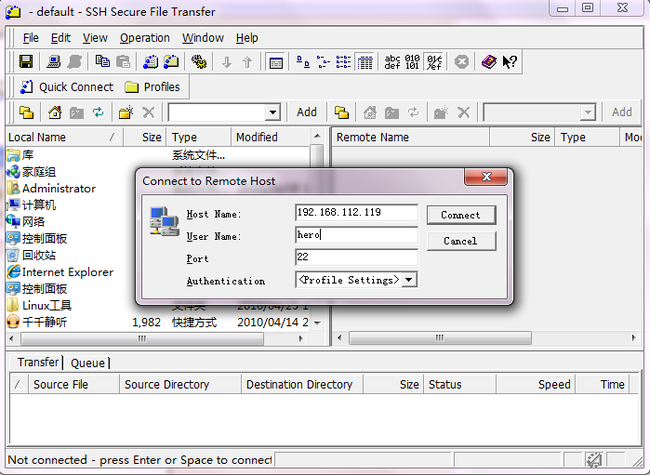Select 回收站 in local list
Viewport: 650px width, 475px height.
[31, 255]
